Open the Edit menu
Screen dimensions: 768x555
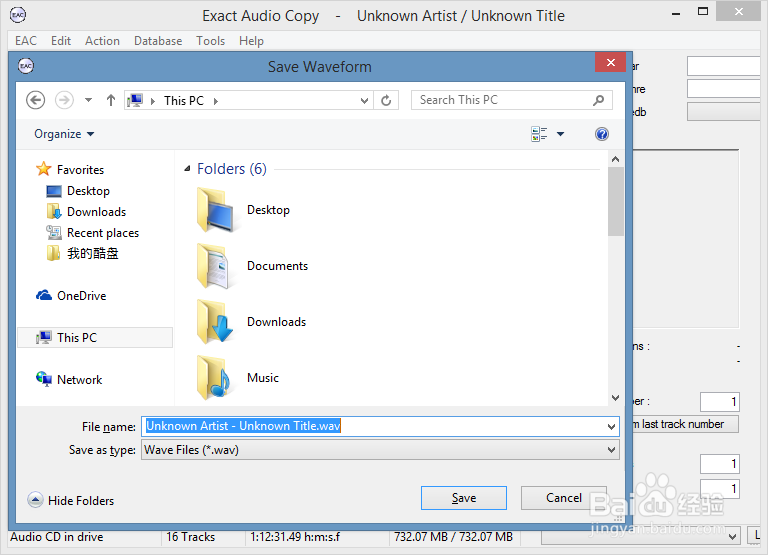coord(61,41)
